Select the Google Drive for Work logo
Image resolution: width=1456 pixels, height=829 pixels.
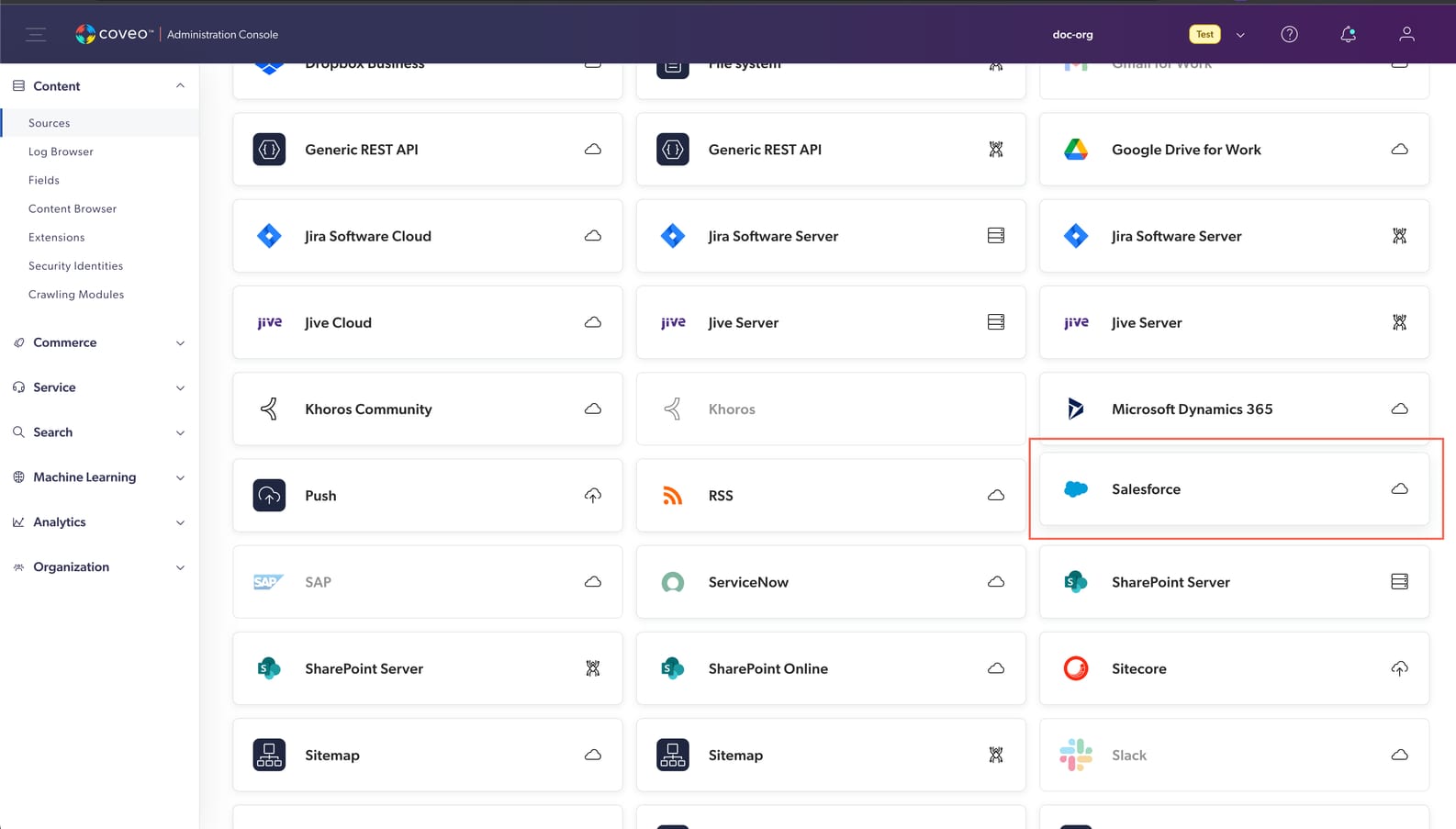pyautogui.click(x=1076, y=149)
